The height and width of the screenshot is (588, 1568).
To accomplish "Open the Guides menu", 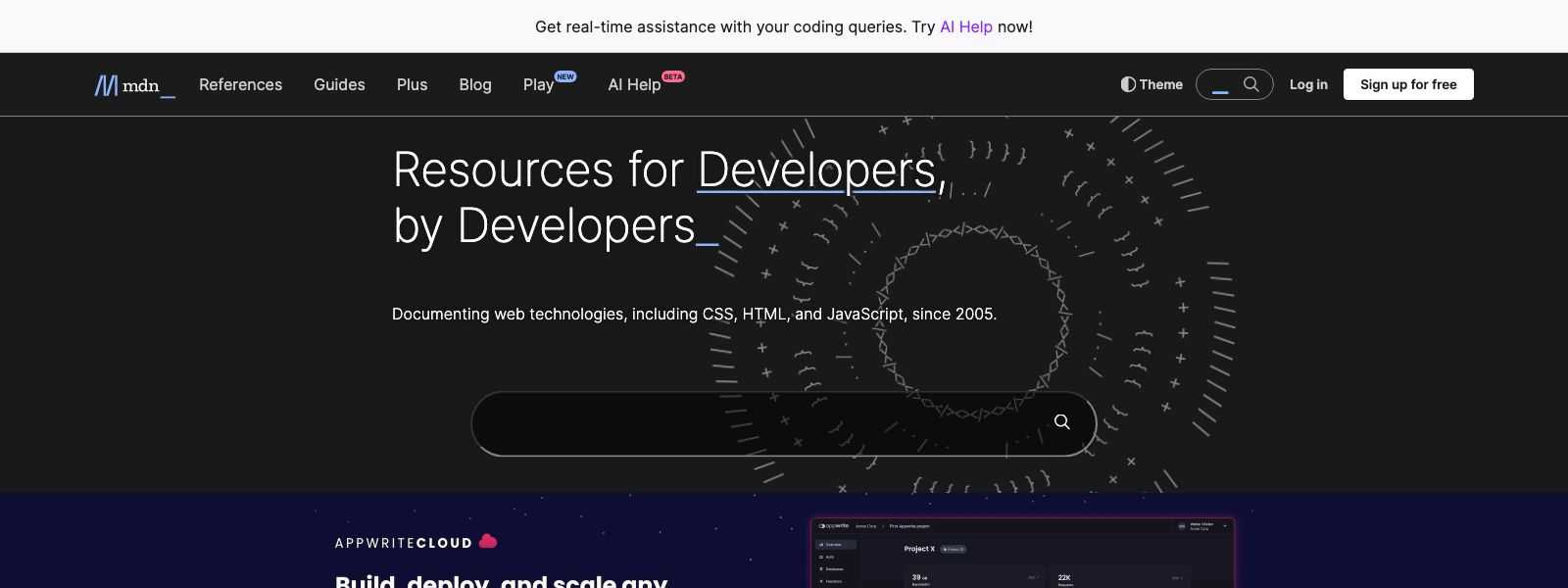I will [x=339, y=84].
